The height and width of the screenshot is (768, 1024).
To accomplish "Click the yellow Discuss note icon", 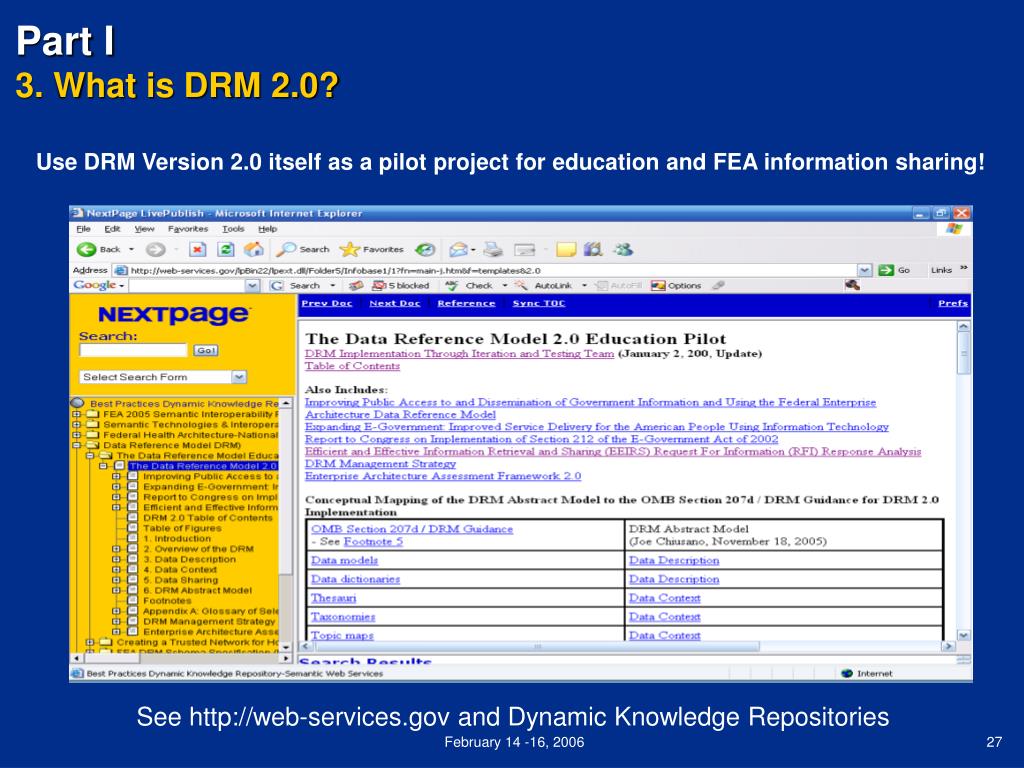I will (566, 249).
